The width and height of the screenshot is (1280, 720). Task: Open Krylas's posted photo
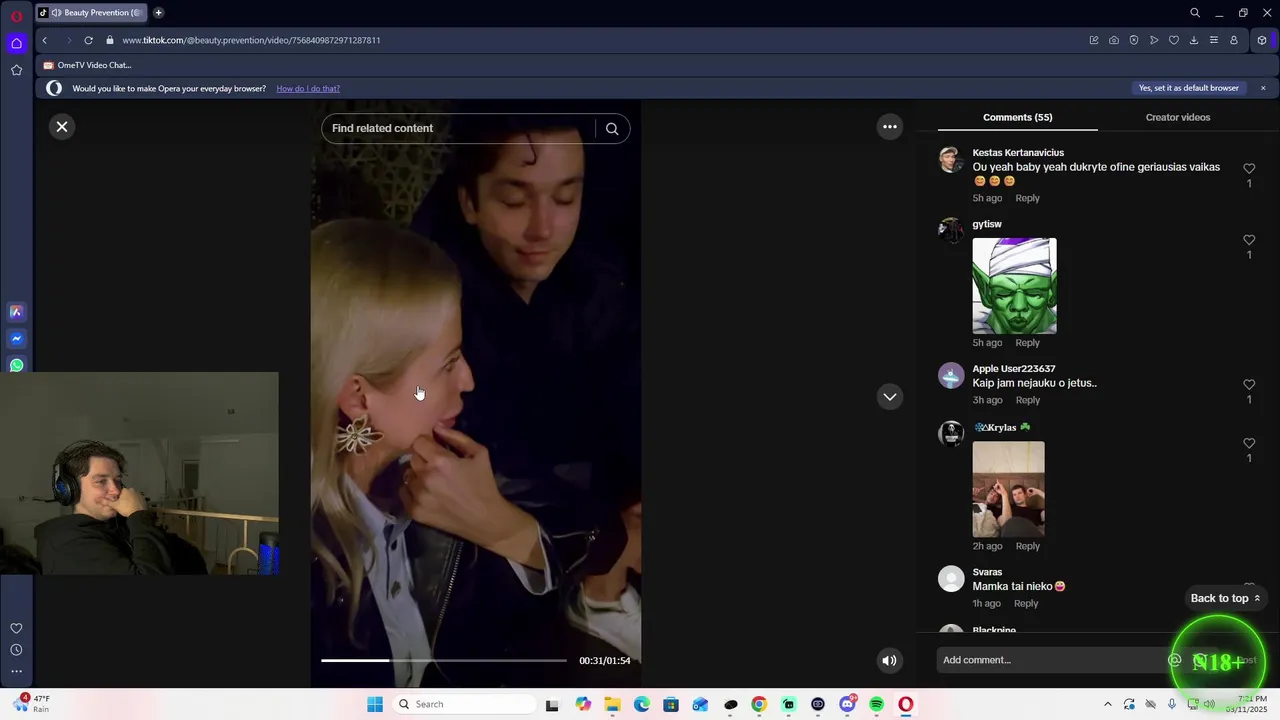coord(1008,490)
